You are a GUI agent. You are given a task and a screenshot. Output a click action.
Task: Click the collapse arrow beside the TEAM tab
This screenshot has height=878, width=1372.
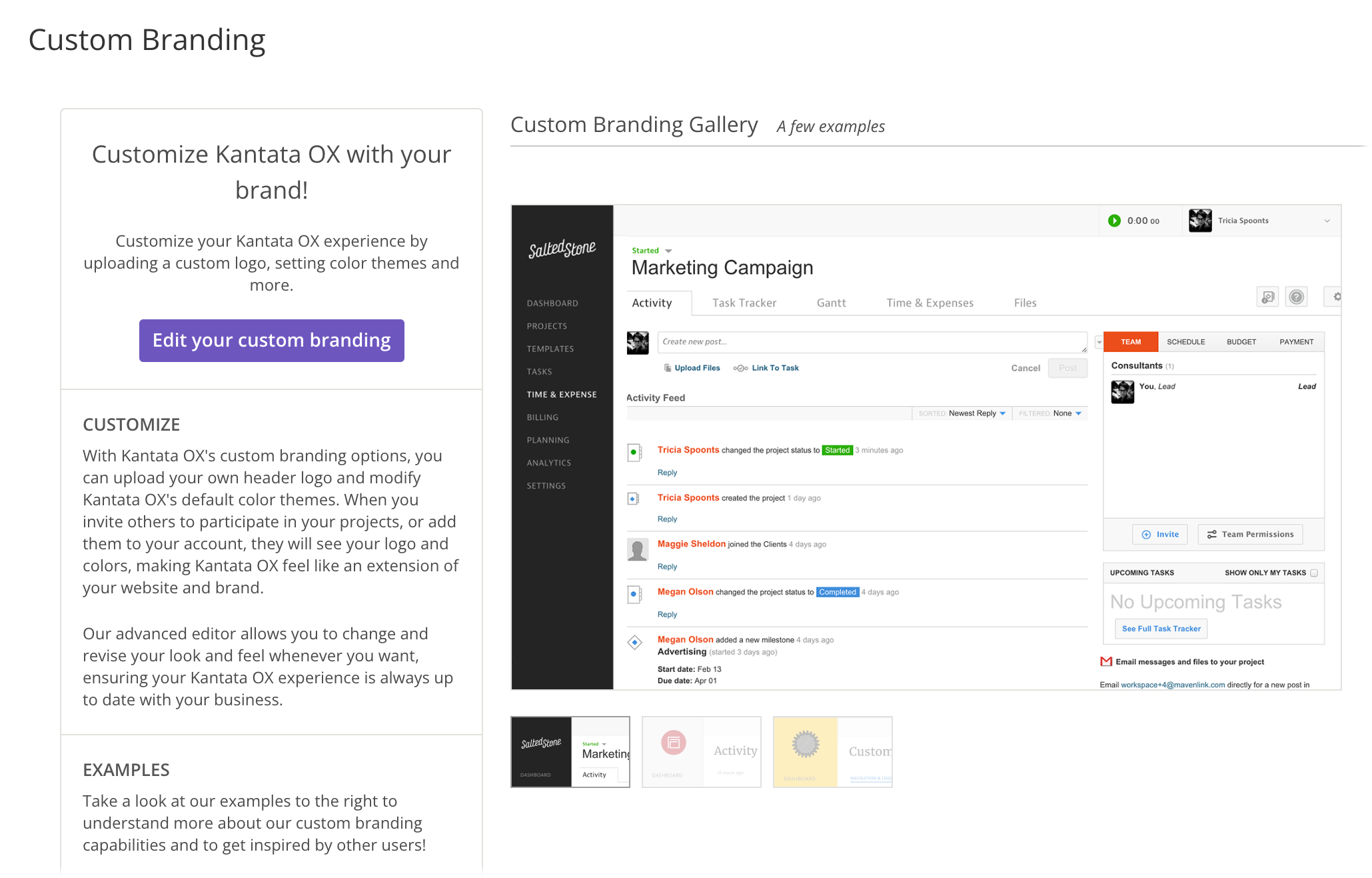1099,342
